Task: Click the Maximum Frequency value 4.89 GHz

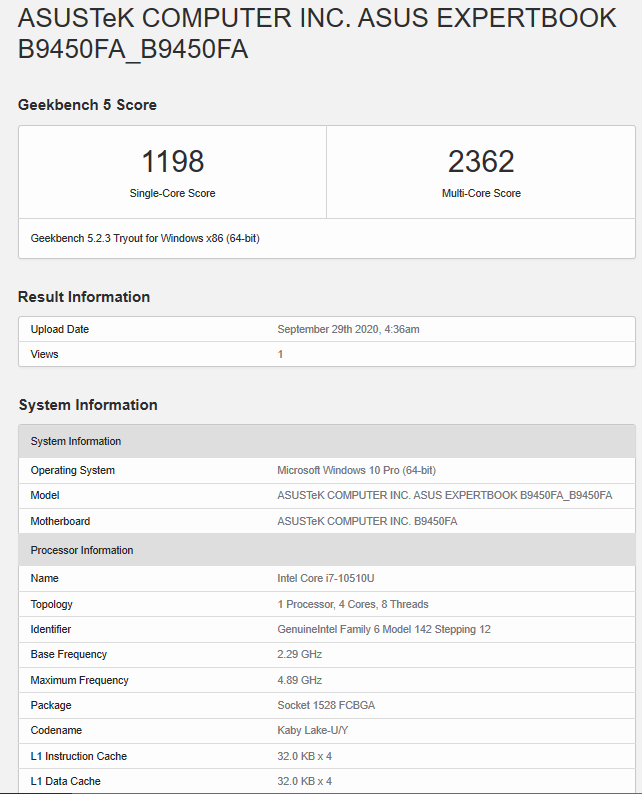Action: 299,680
